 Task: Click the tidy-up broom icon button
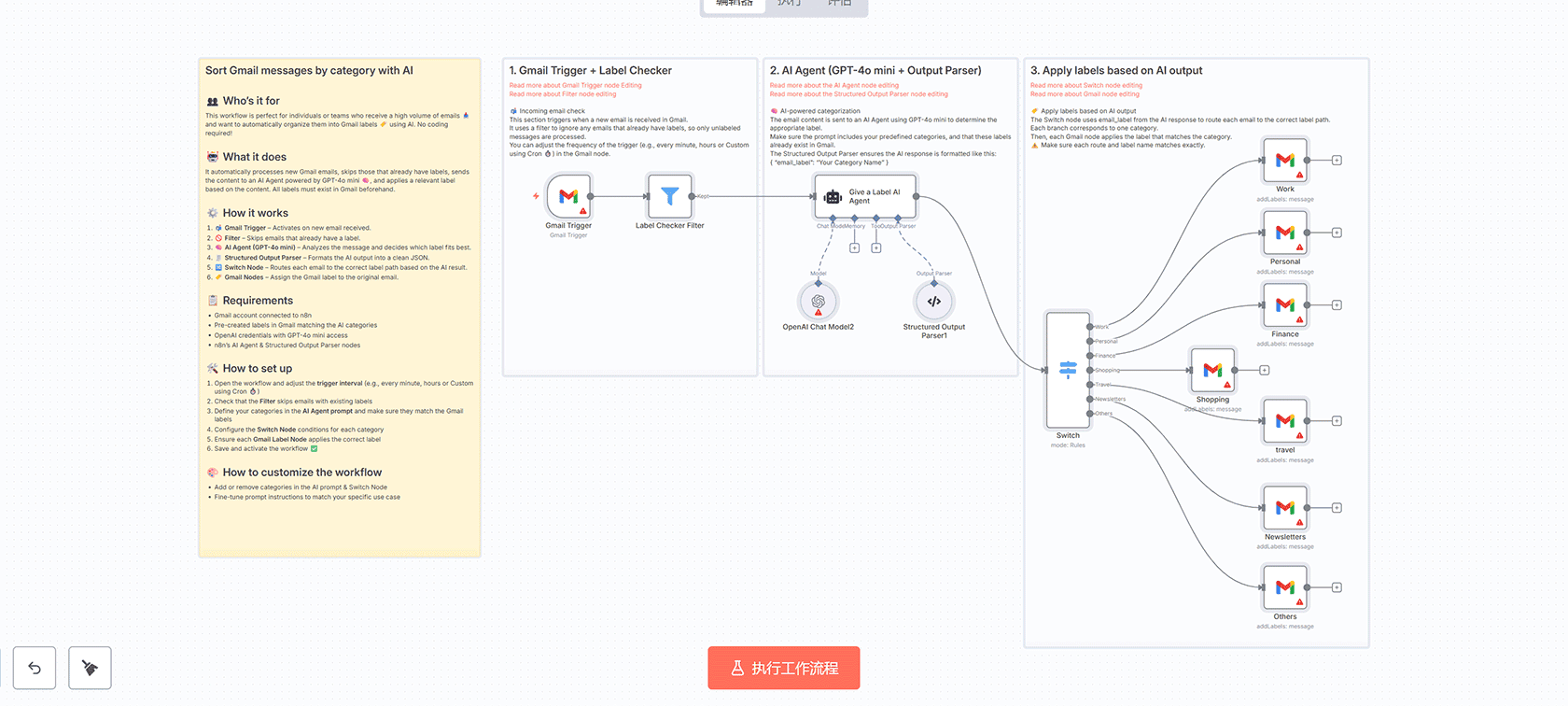point(90,668)
